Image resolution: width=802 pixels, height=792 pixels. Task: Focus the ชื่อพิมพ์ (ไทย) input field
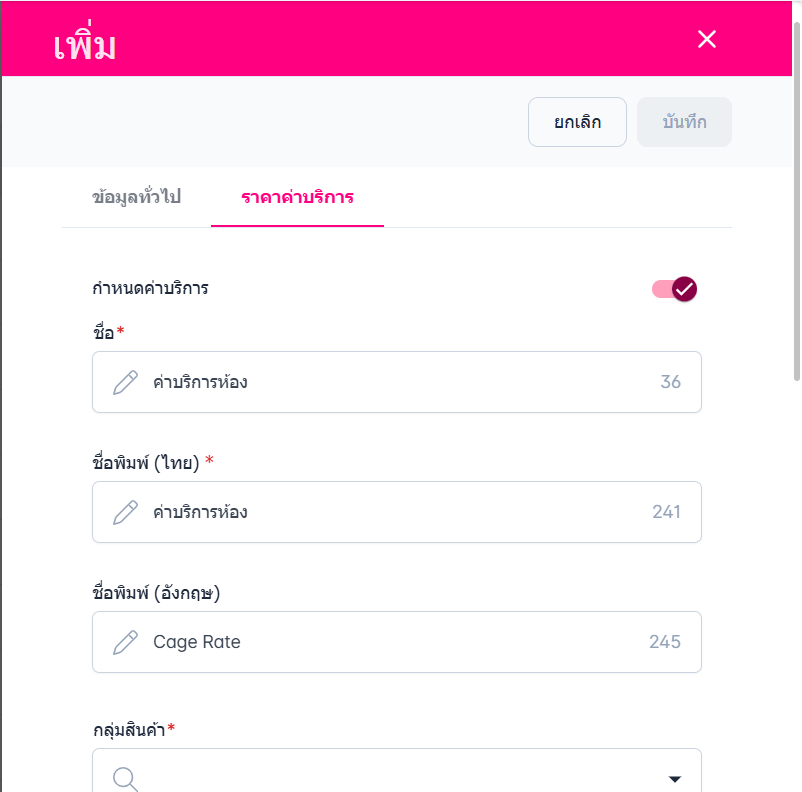pyautogui.click(x=400, y=512)
